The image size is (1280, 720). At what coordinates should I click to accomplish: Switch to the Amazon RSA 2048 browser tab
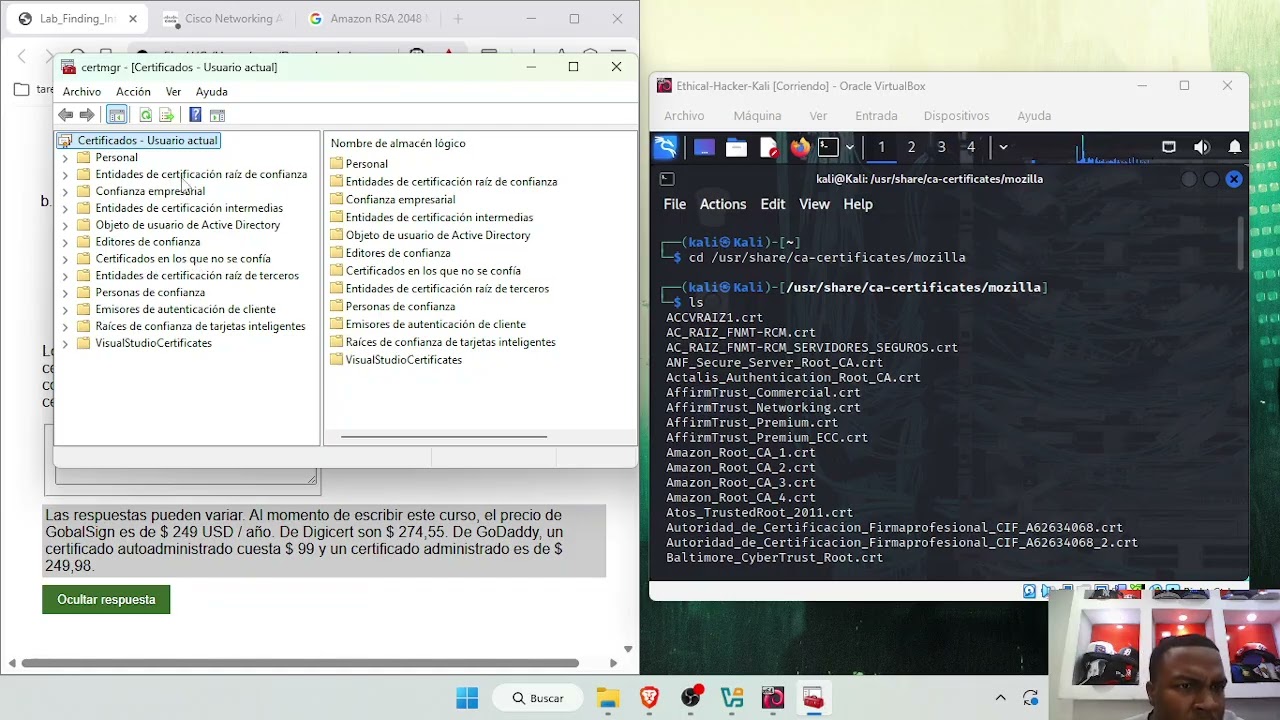pos(368,19)
